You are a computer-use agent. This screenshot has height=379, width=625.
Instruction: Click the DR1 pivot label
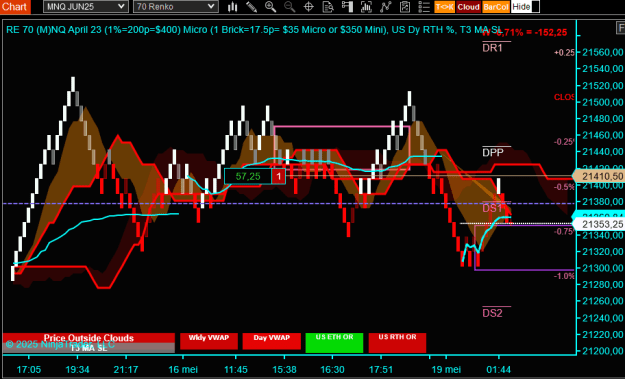point(492,48)
